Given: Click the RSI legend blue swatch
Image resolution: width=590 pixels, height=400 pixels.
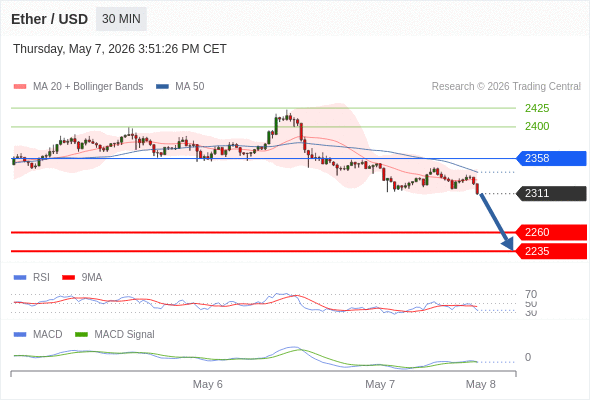Looking at the screenshot, I should coord(20,278).
